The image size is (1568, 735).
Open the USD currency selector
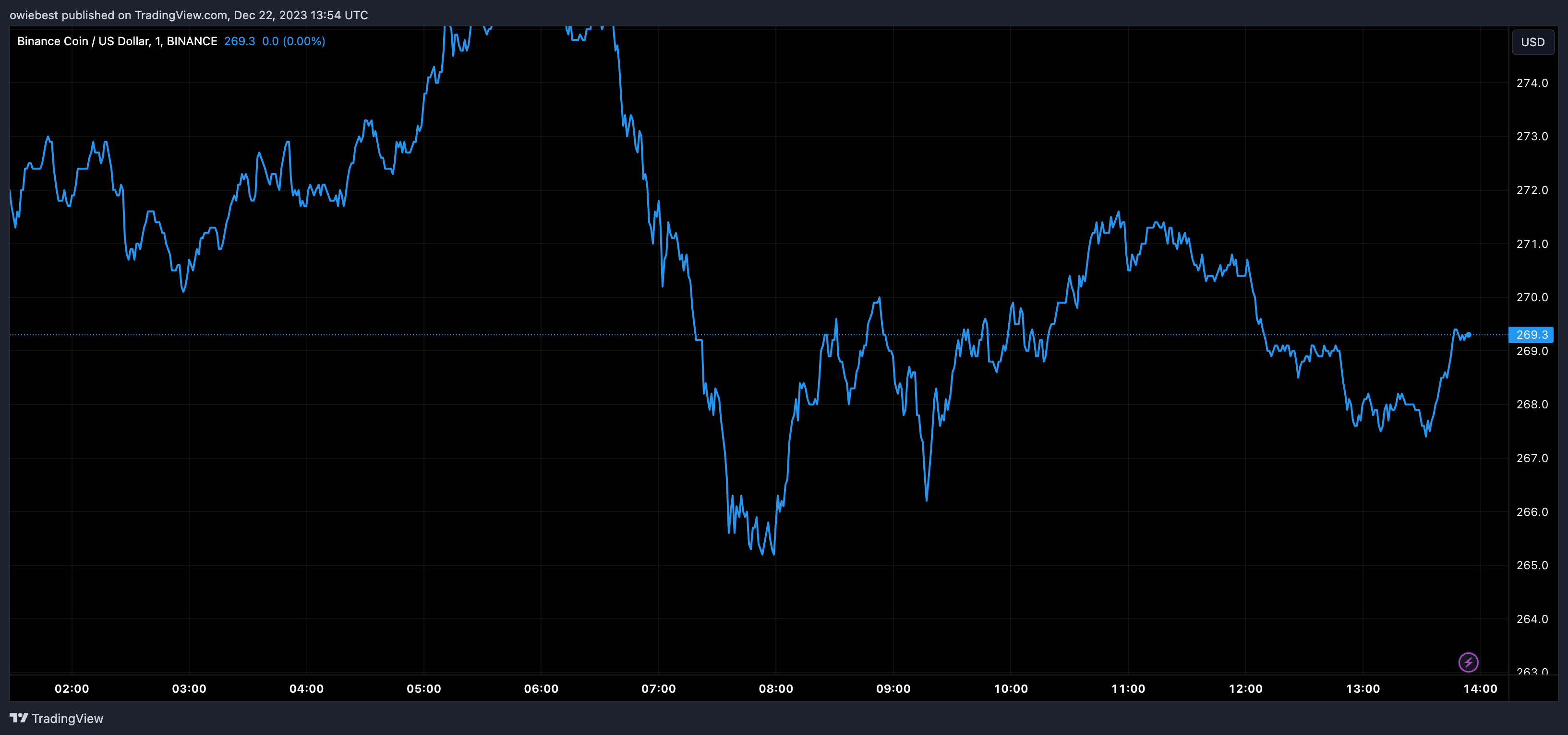click(x=1532, y=42)
